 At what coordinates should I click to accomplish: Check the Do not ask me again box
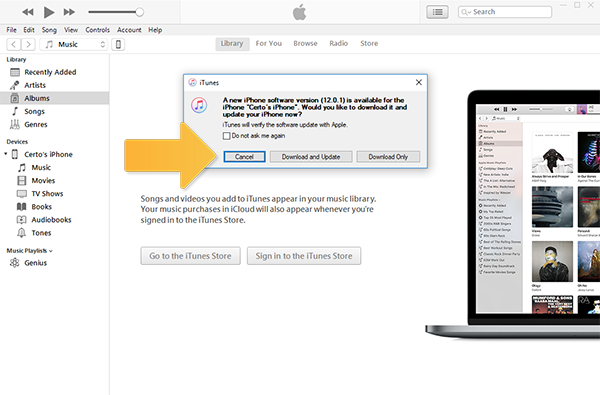(x=227, y=136)
